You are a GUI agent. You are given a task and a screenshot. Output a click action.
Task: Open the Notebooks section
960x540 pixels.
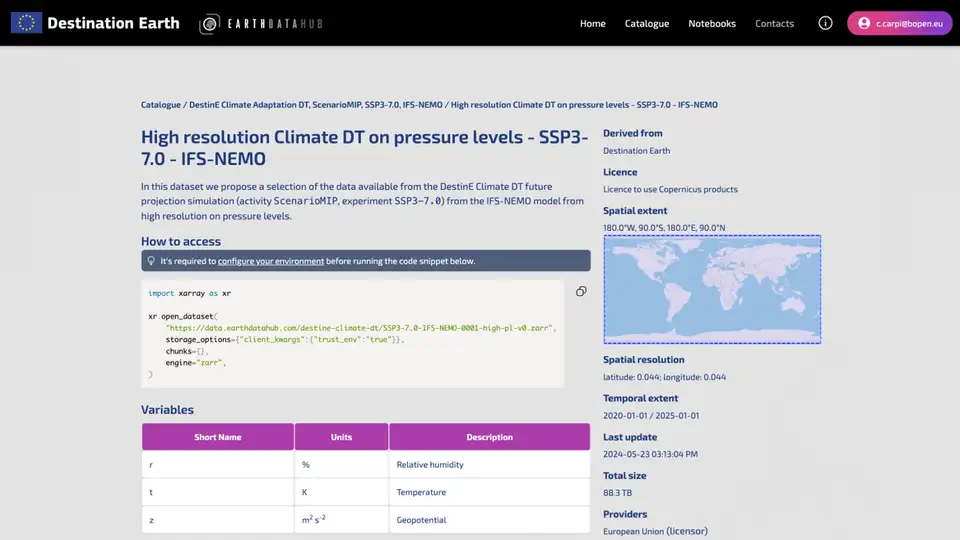point(712,23)
